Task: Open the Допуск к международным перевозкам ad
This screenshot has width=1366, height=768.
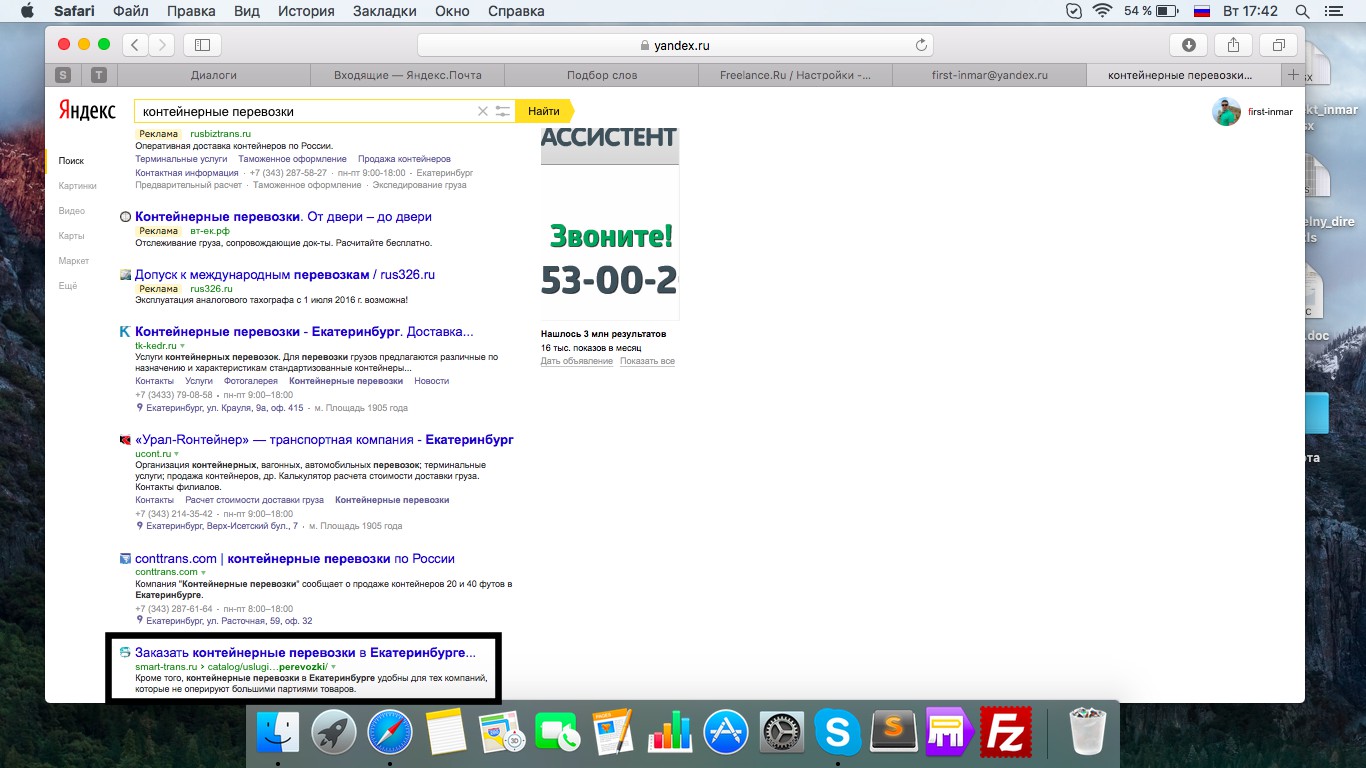Action: click(285, 275)
